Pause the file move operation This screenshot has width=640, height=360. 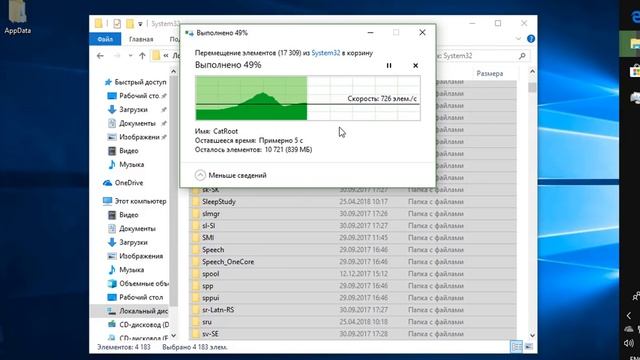389,65
